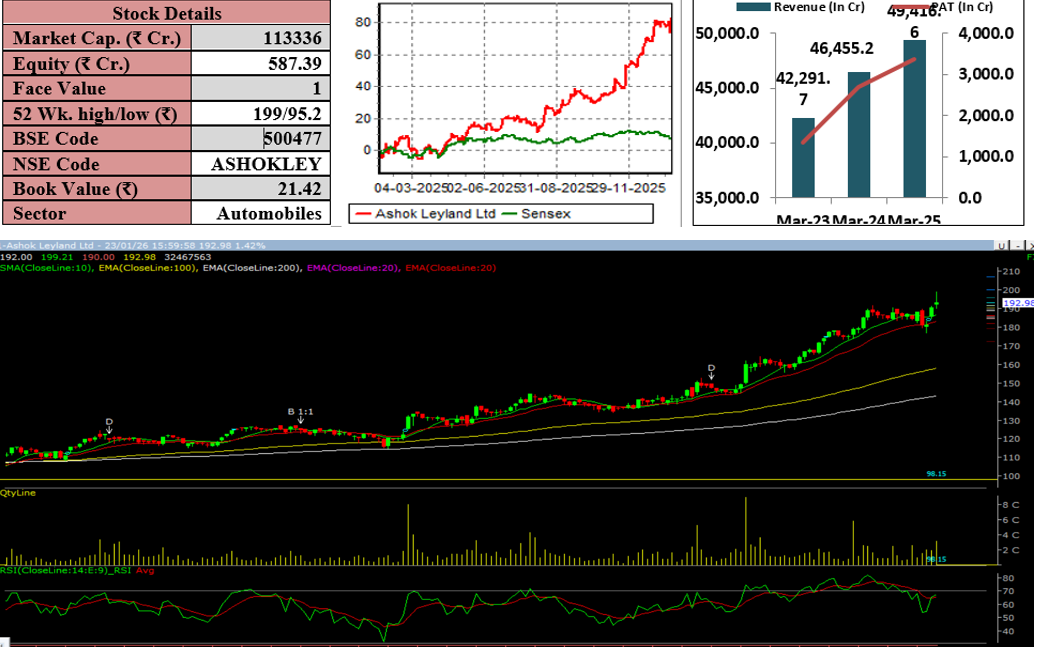
Task: Click the Mar-25 revenue bar
Action: (914, 118)
